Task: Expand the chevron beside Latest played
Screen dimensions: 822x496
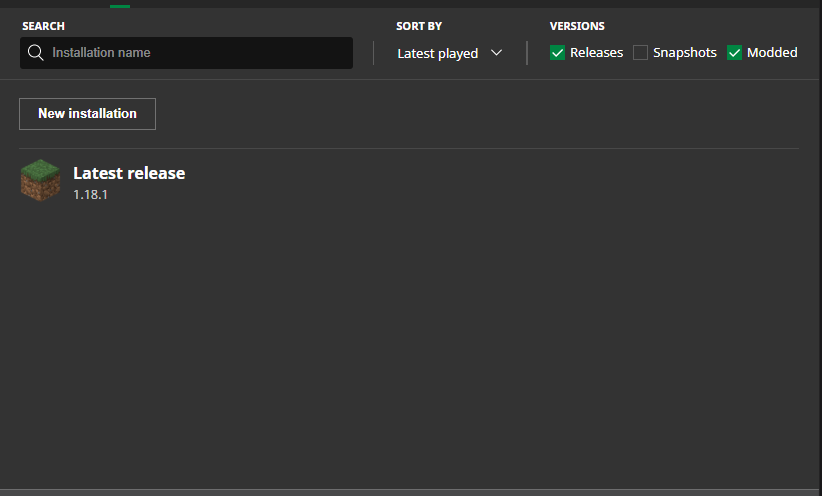Action: (496, 52)
